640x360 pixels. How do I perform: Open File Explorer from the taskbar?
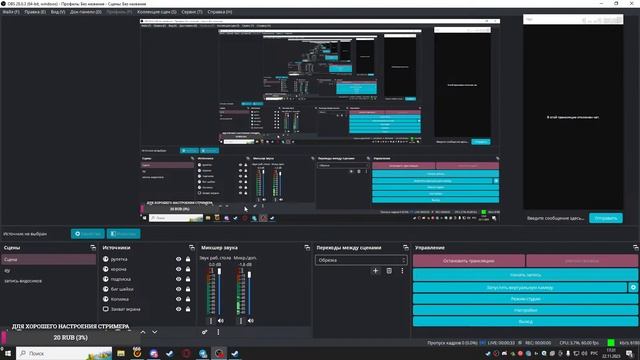coord(121,353)
